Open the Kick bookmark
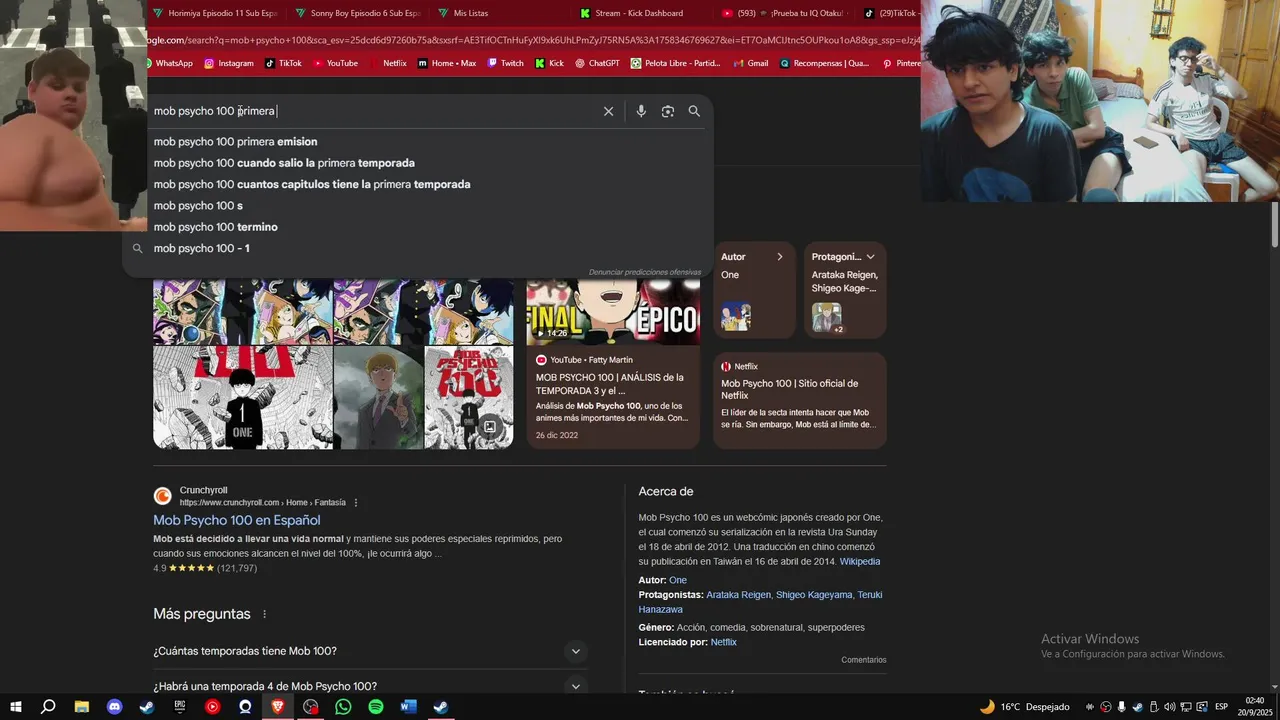1280x720 pixels. [549, 63]
